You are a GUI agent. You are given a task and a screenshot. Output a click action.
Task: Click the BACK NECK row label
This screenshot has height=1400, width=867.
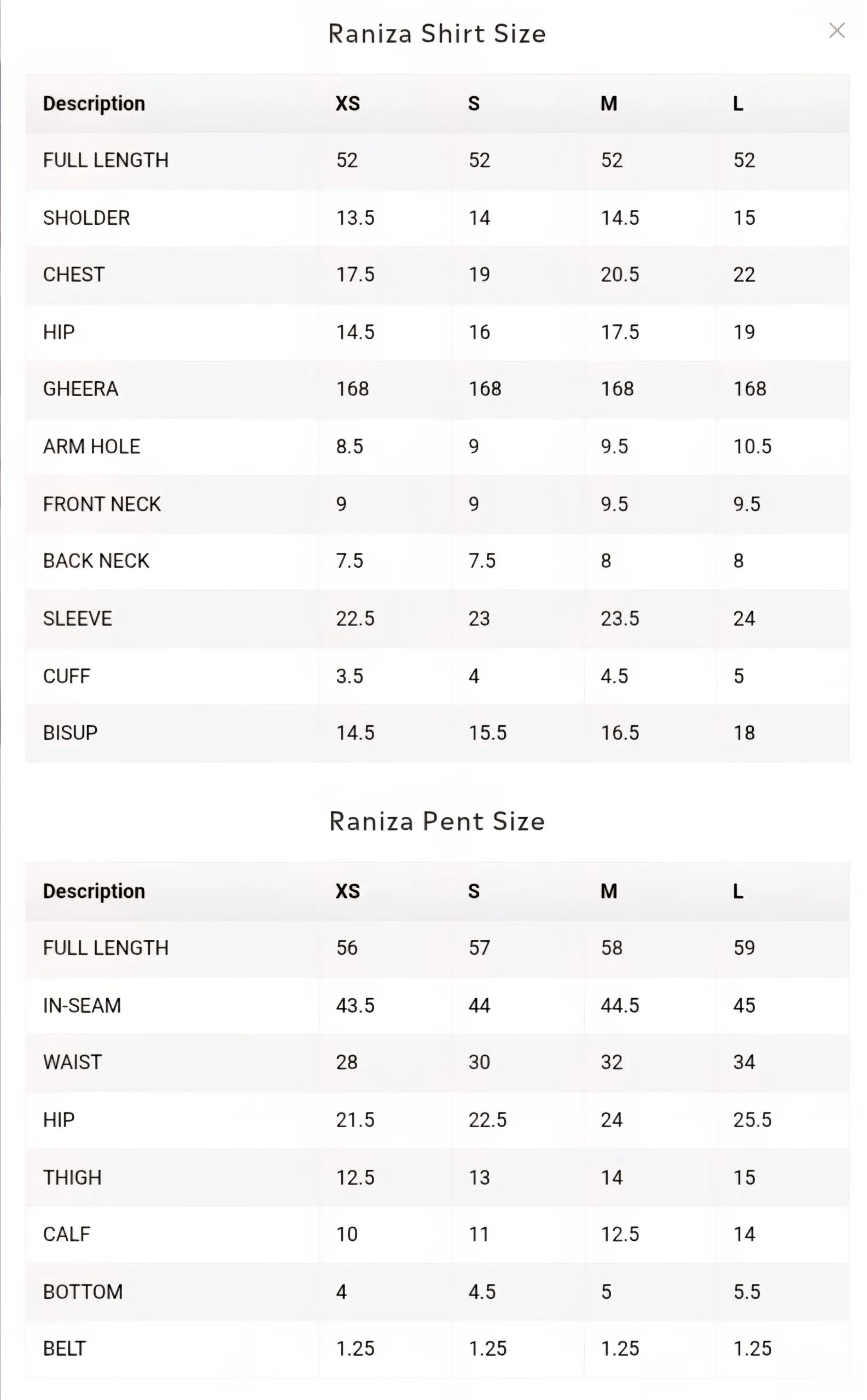pos(95,561)
